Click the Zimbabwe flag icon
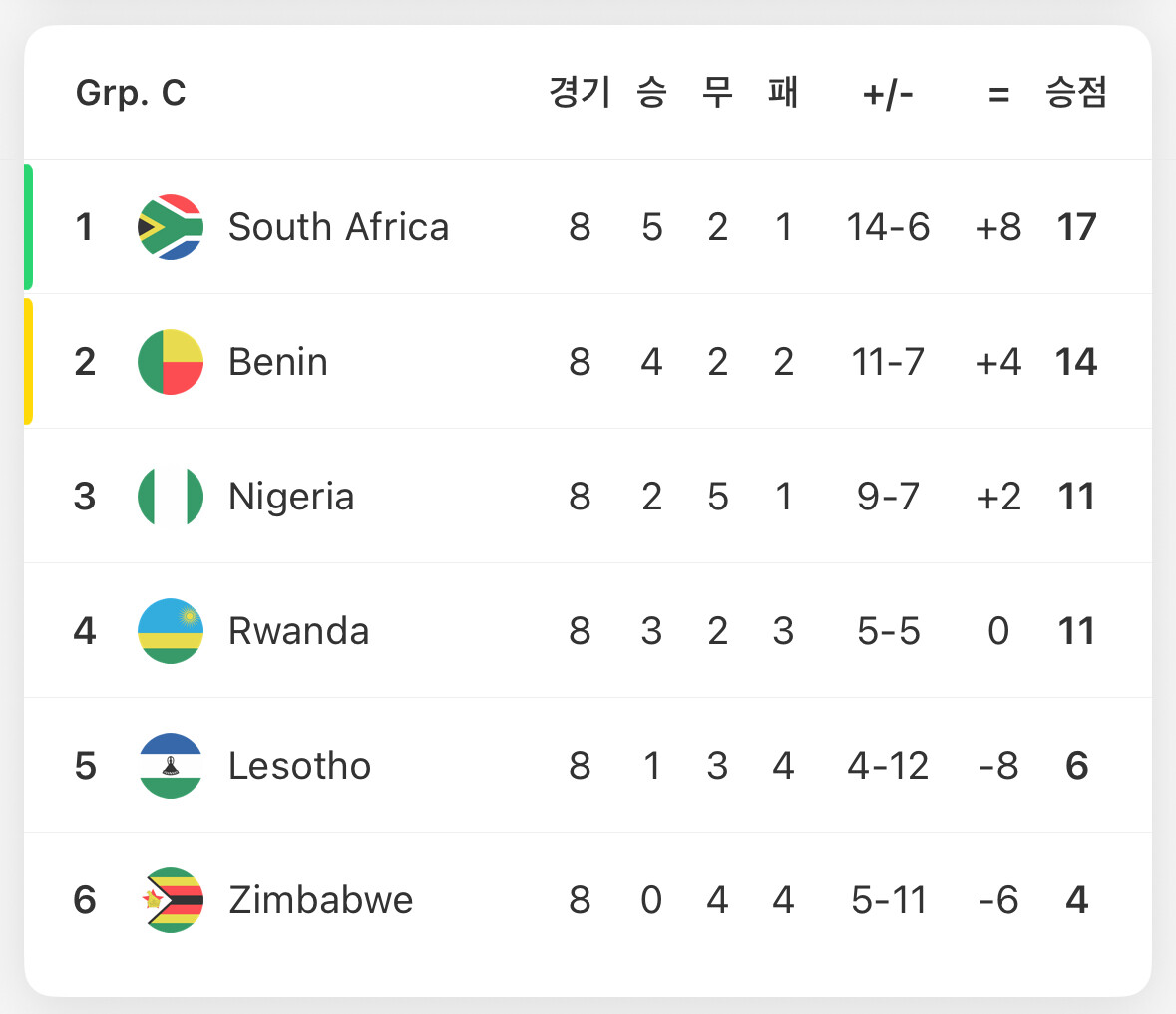1176x1014 pixels. [171, 900]
